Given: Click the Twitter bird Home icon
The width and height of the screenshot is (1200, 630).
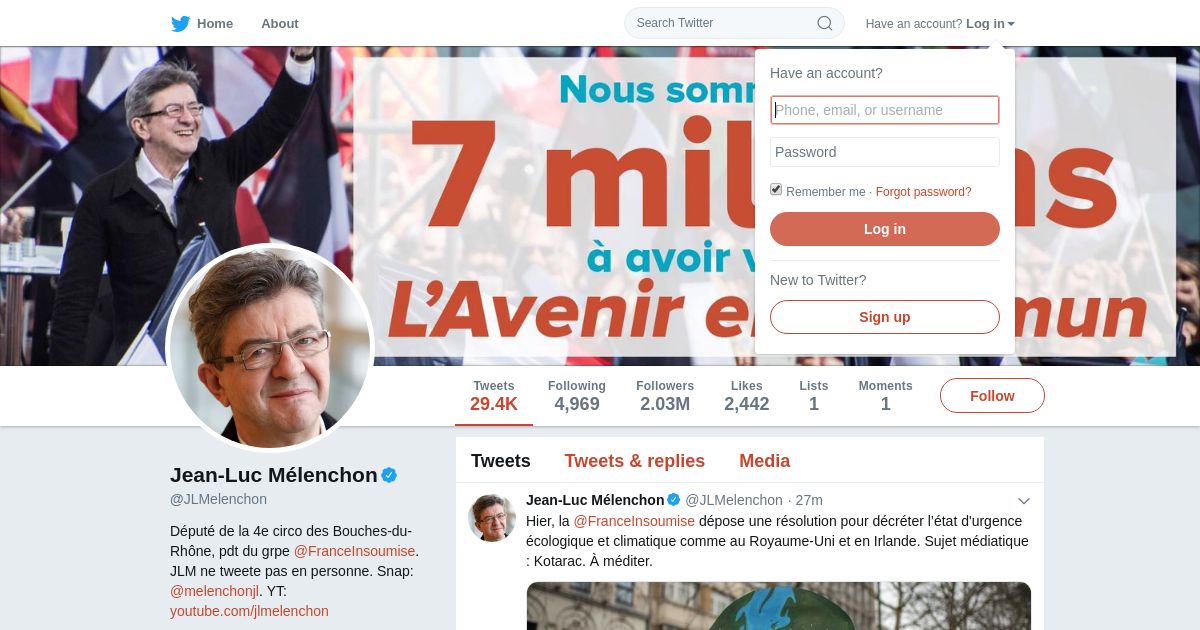Looking at the screenshot, I should 180,24.
